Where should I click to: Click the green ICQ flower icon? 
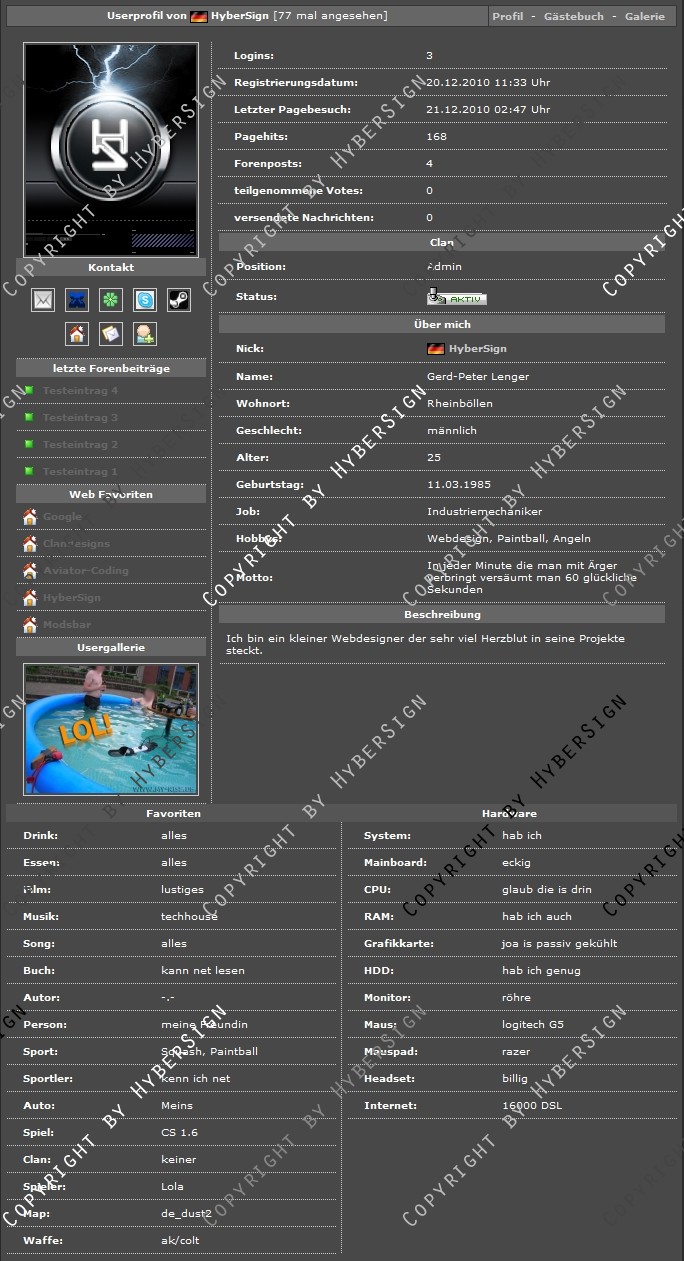(x=111, y=299)
